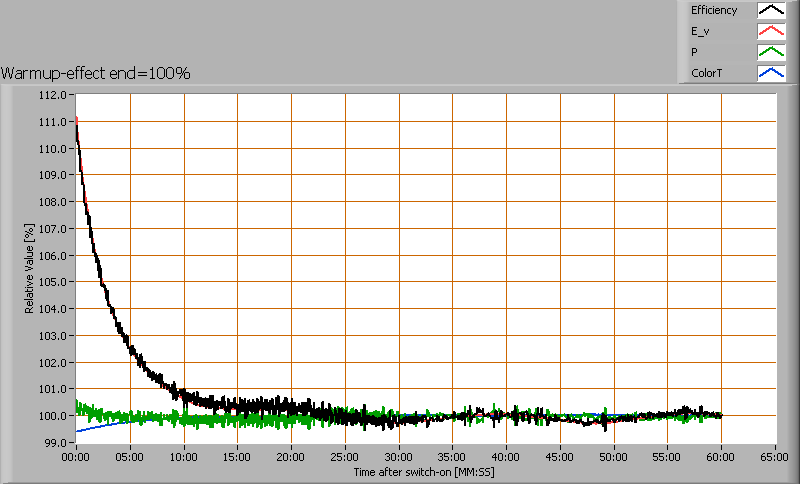Click the 15:00 X-axis tick label

(237, 456)
